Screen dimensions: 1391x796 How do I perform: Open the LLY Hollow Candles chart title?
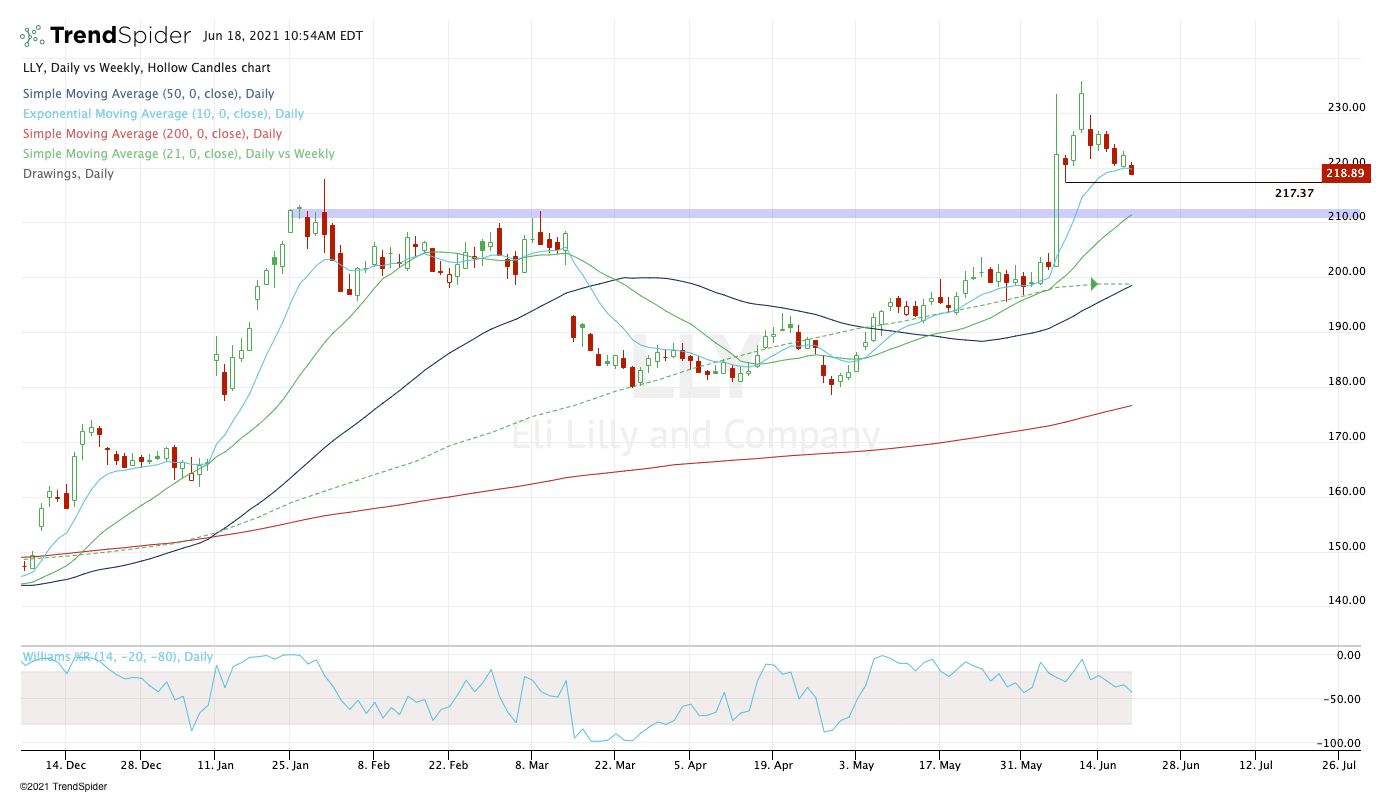coord(146,68)
